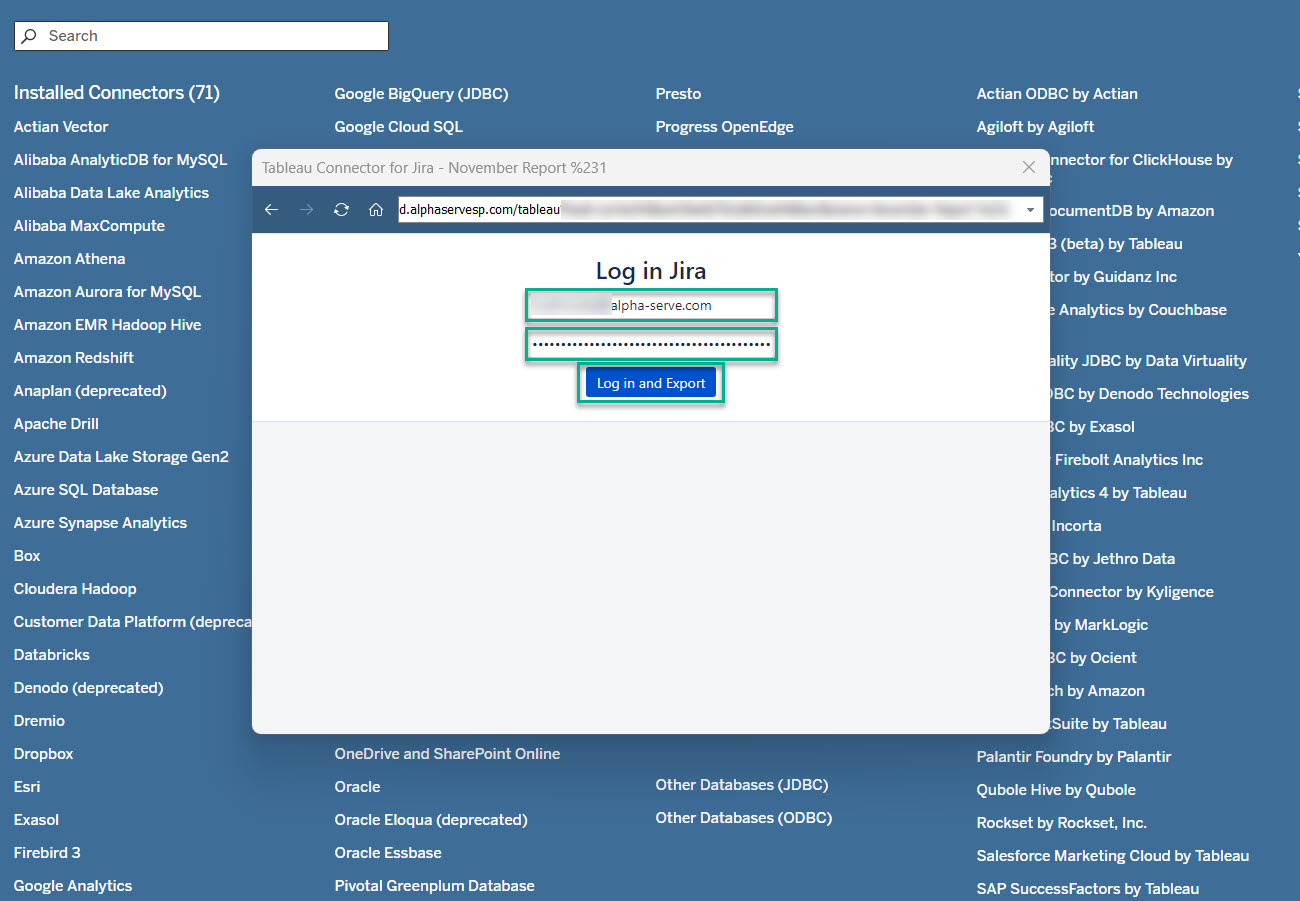Select Other Databases (ODBC) connector

pyautogui.click(x=743, y=818)
